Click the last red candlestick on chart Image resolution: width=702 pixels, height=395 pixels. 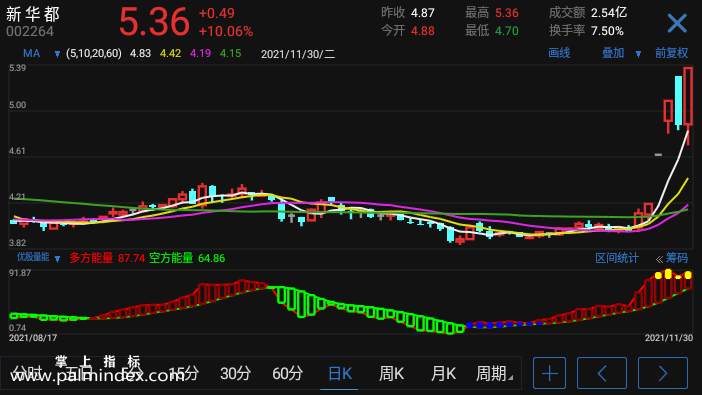coord(688,96)
